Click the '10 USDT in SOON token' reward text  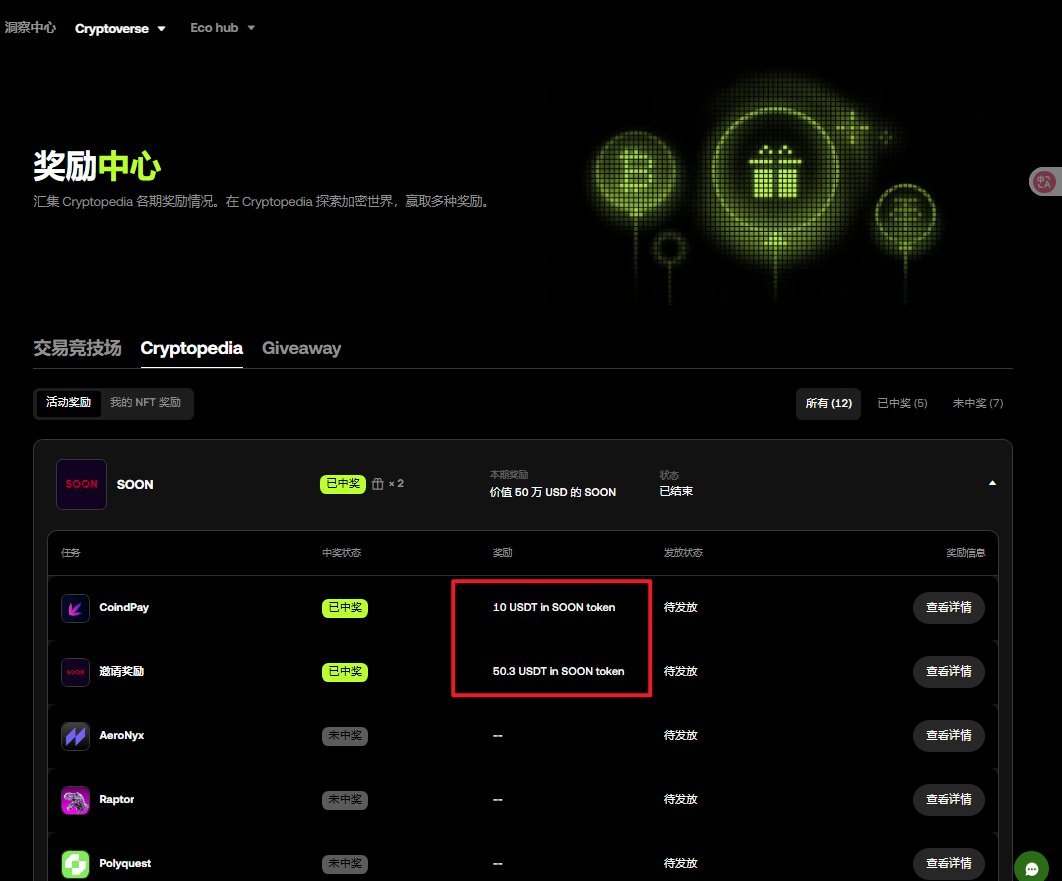click(553, 607)
